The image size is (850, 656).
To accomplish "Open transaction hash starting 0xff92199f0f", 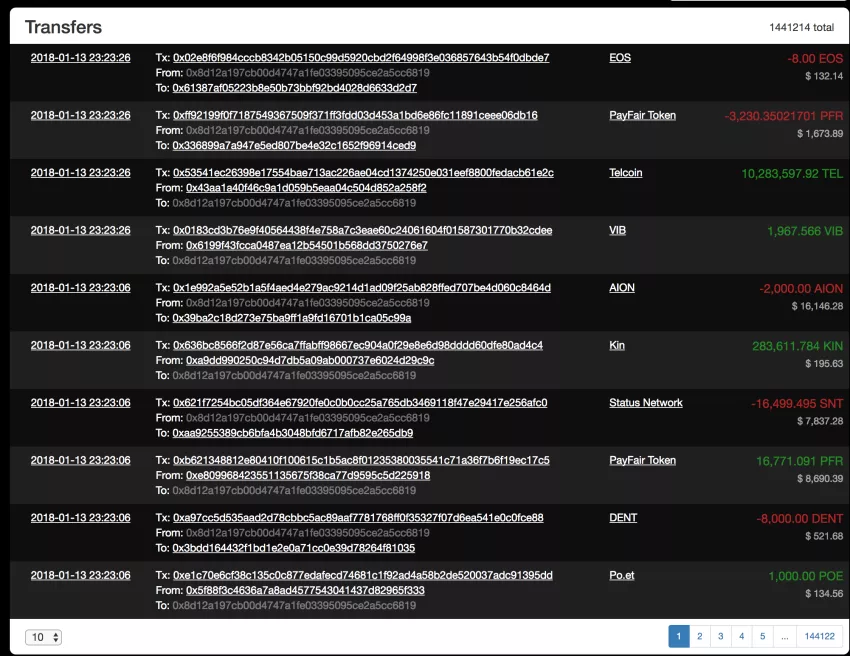I will pyautogui.click(x=355, y=115).
